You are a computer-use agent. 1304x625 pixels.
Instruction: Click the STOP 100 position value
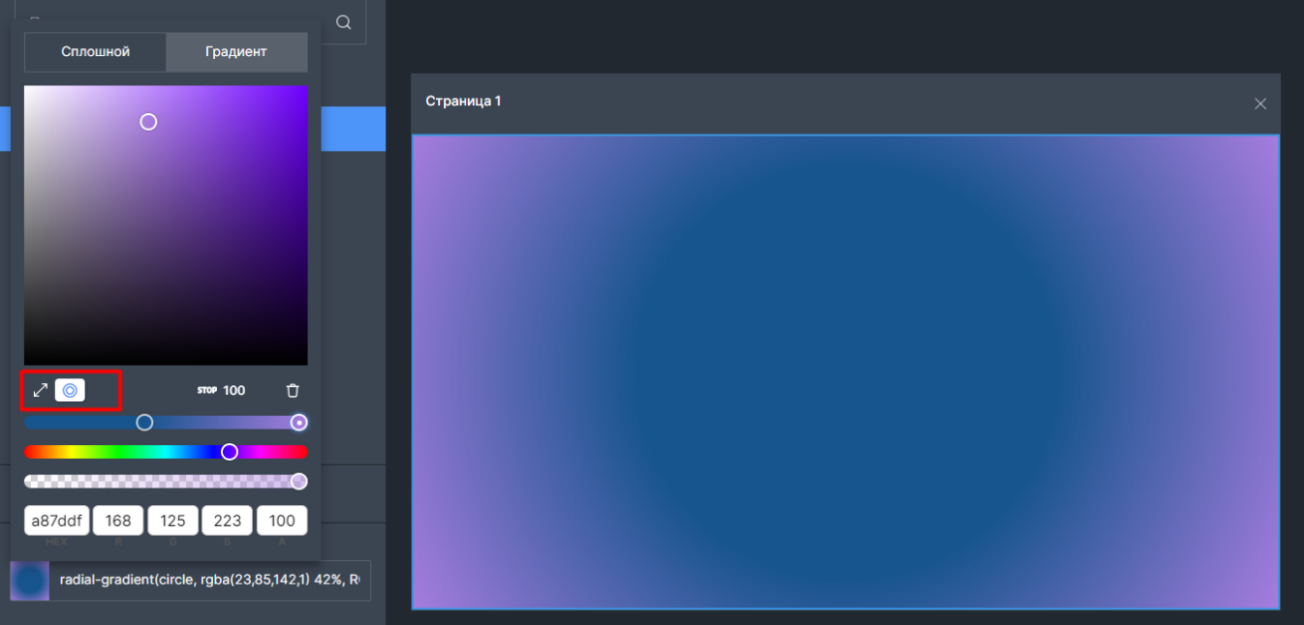click(233, 391)
